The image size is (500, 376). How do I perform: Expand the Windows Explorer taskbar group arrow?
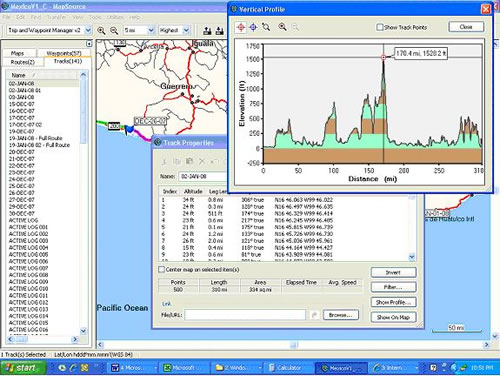click(260, 368)
